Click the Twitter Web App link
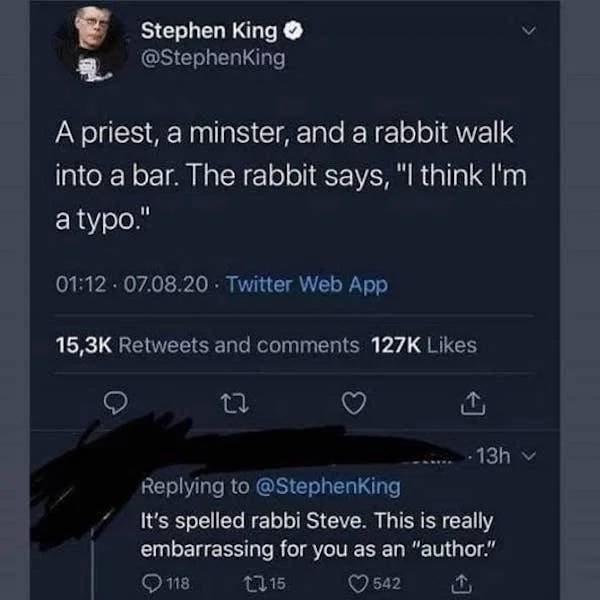Viewport: 600px width, 600px height. tap(306, 285)
